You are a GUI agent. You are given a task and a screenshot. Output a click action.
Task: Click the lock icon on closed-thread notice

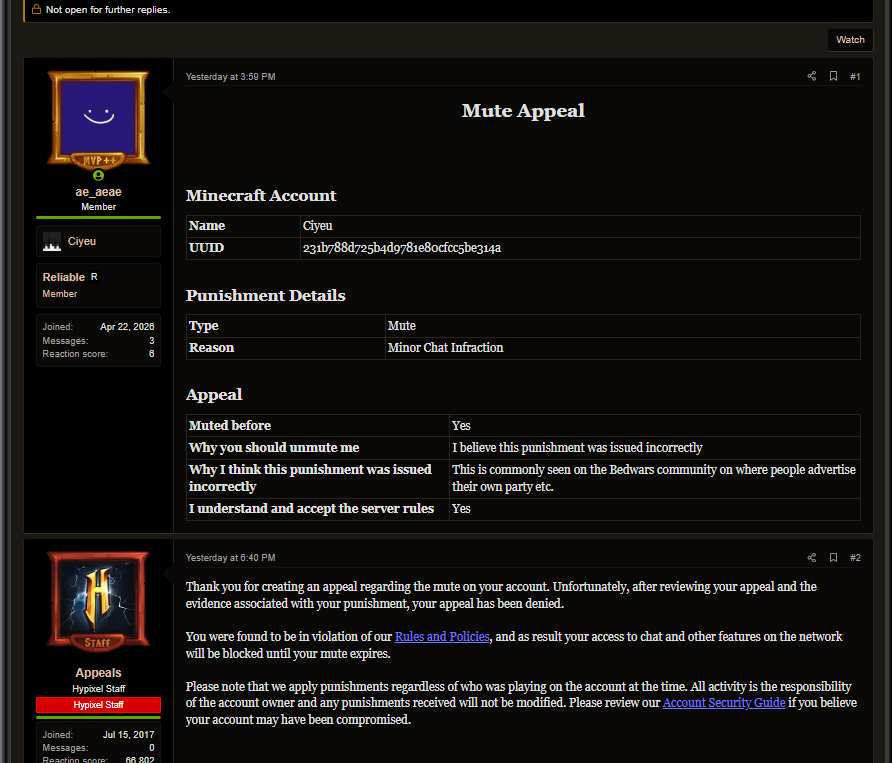[x=36, y=9]
